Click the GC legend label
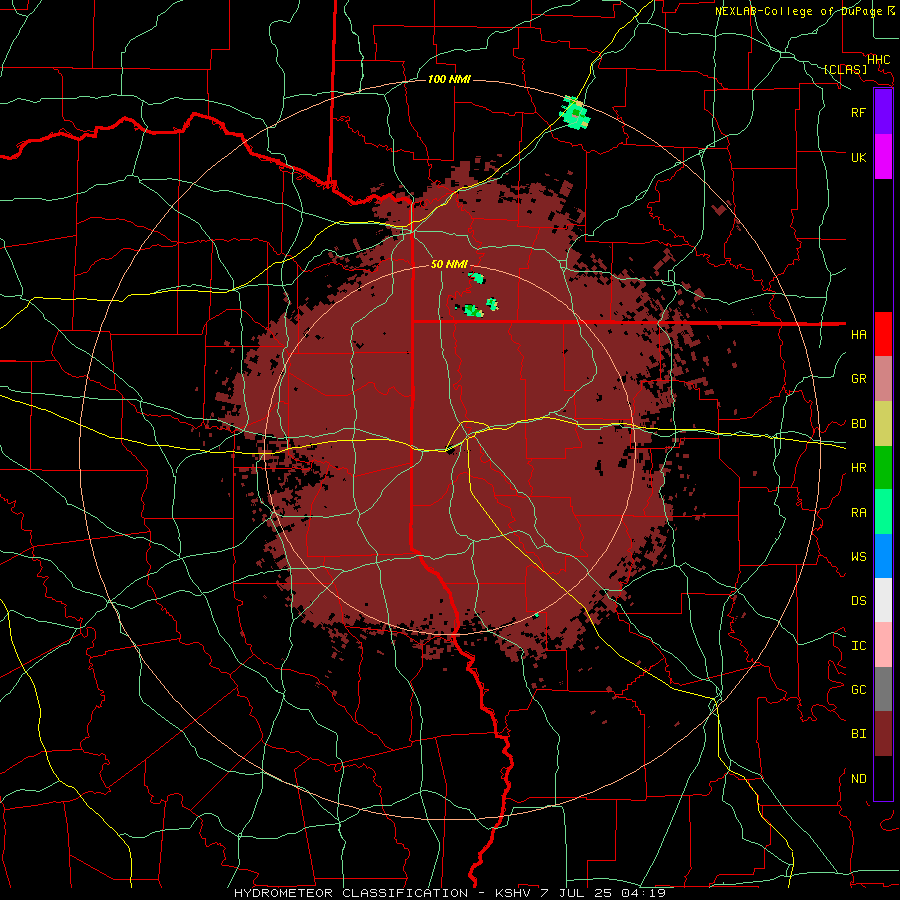Image resolution: width=900 pixels, height=900 pixels. pyautogui.click(x=859, y=689)
